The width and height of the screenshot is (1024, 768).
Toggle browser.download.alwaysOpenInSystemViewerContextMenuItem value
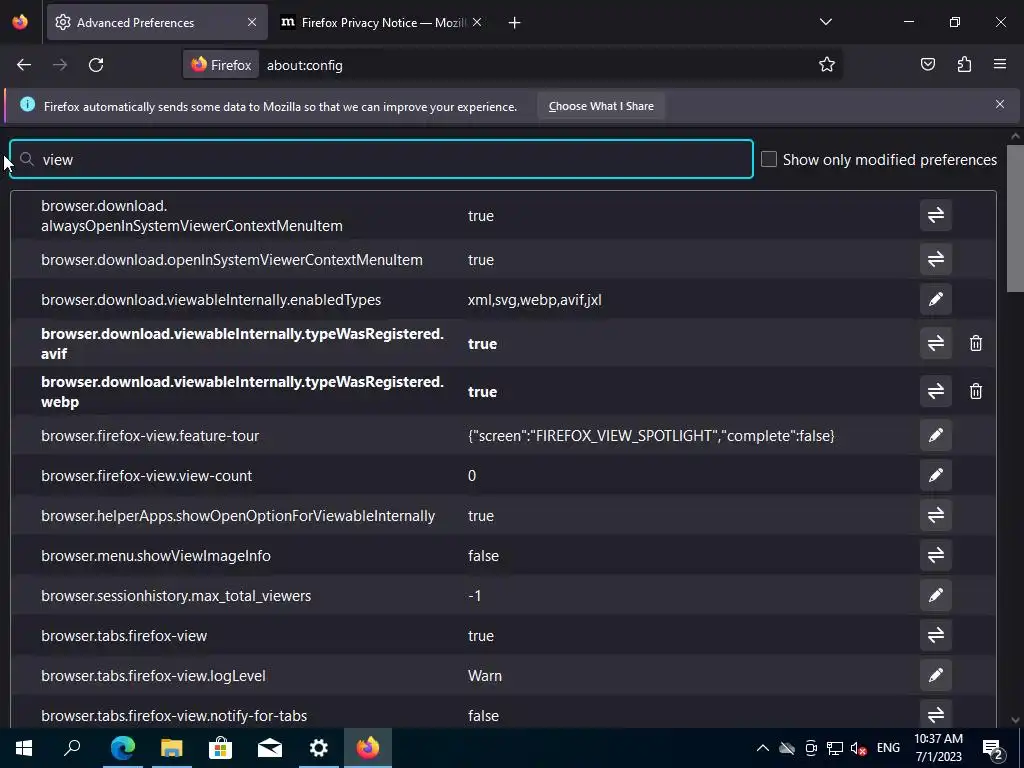click(x=935, y=216)
